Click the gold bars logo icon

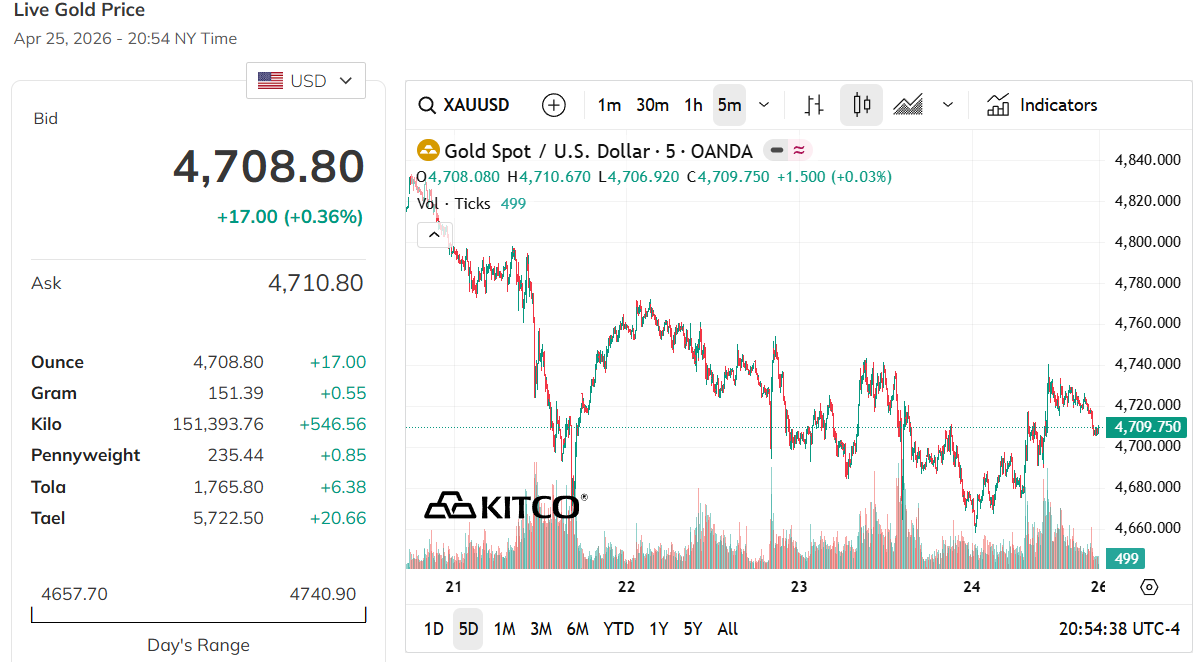point(428,151)
